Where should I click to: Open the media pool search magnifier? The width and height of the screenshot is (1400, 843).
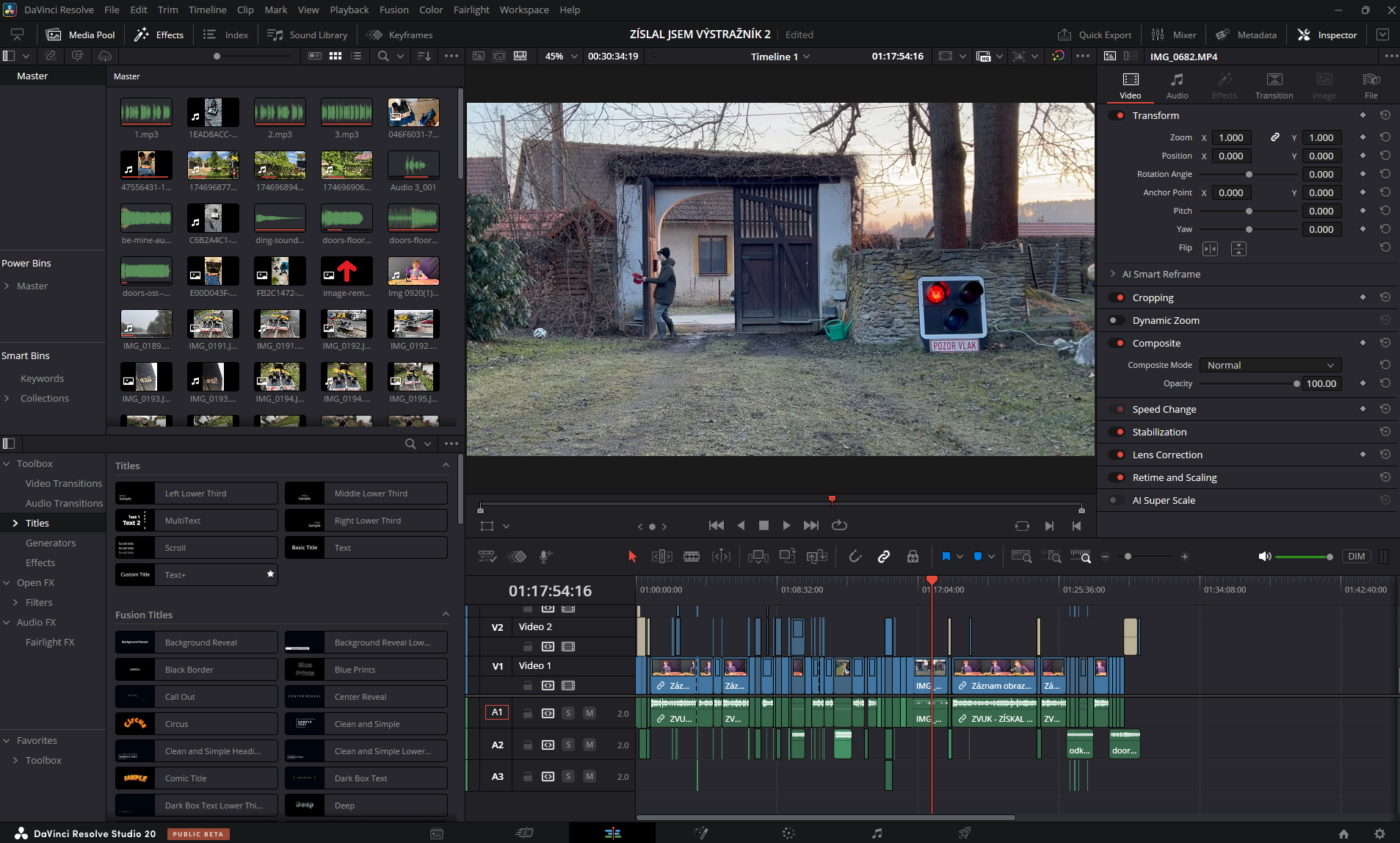click(383, 56)
